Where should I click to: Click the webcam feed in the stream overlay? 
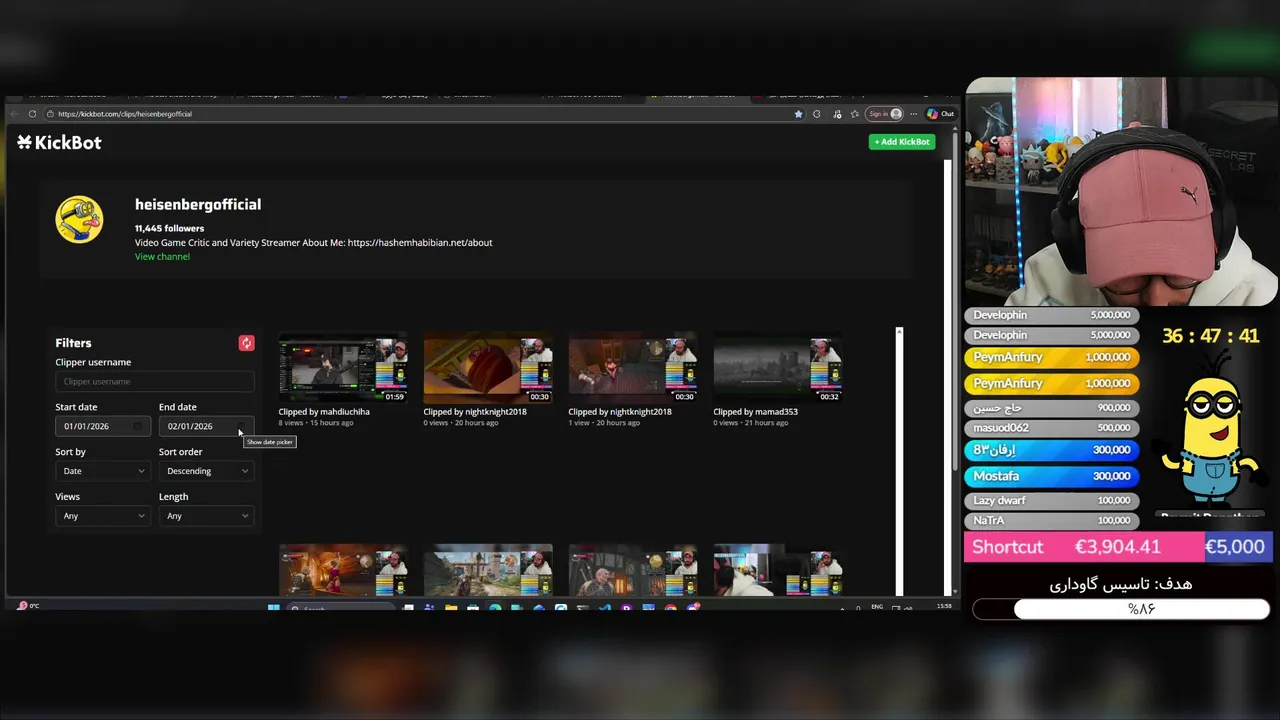[1121, 191]
